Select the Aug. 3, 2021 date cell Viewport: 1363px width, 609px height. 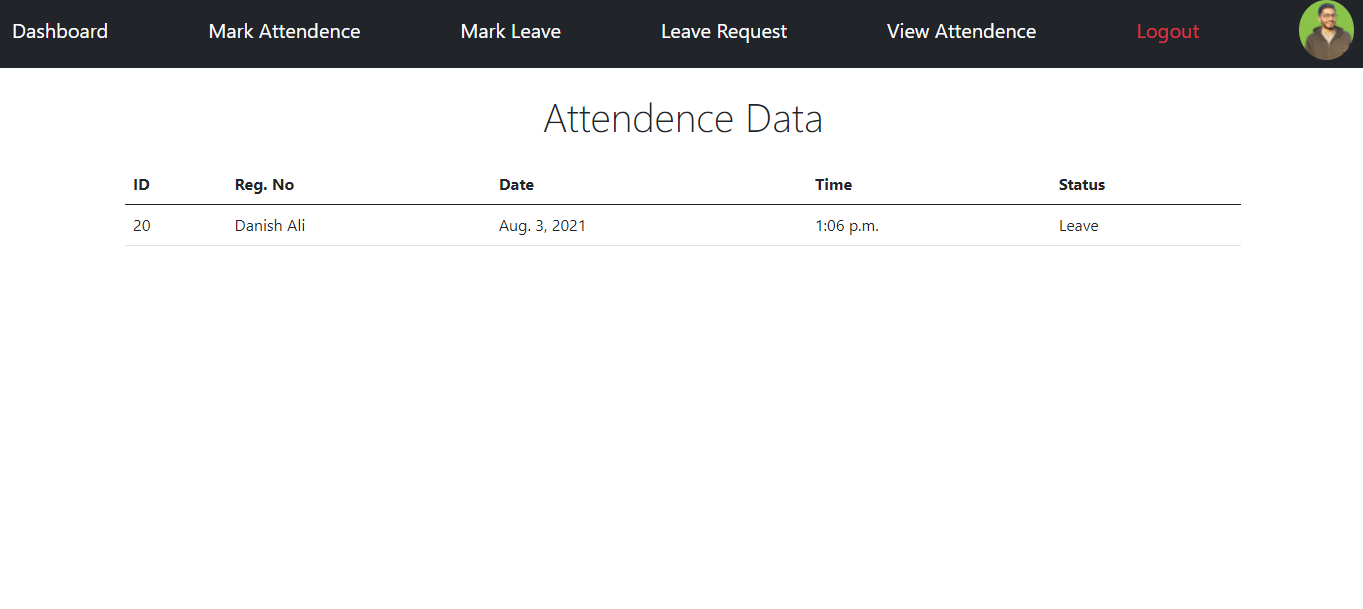click(x=542, y=225)
